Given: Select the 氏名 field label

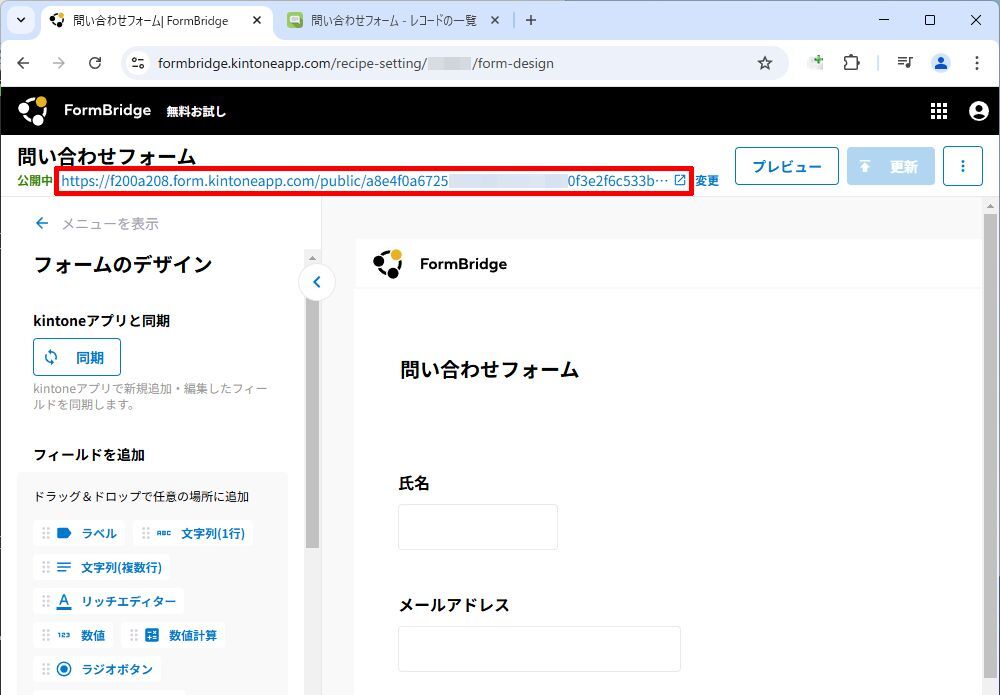Looking at the screenshot, I should [x=414, y=483].
